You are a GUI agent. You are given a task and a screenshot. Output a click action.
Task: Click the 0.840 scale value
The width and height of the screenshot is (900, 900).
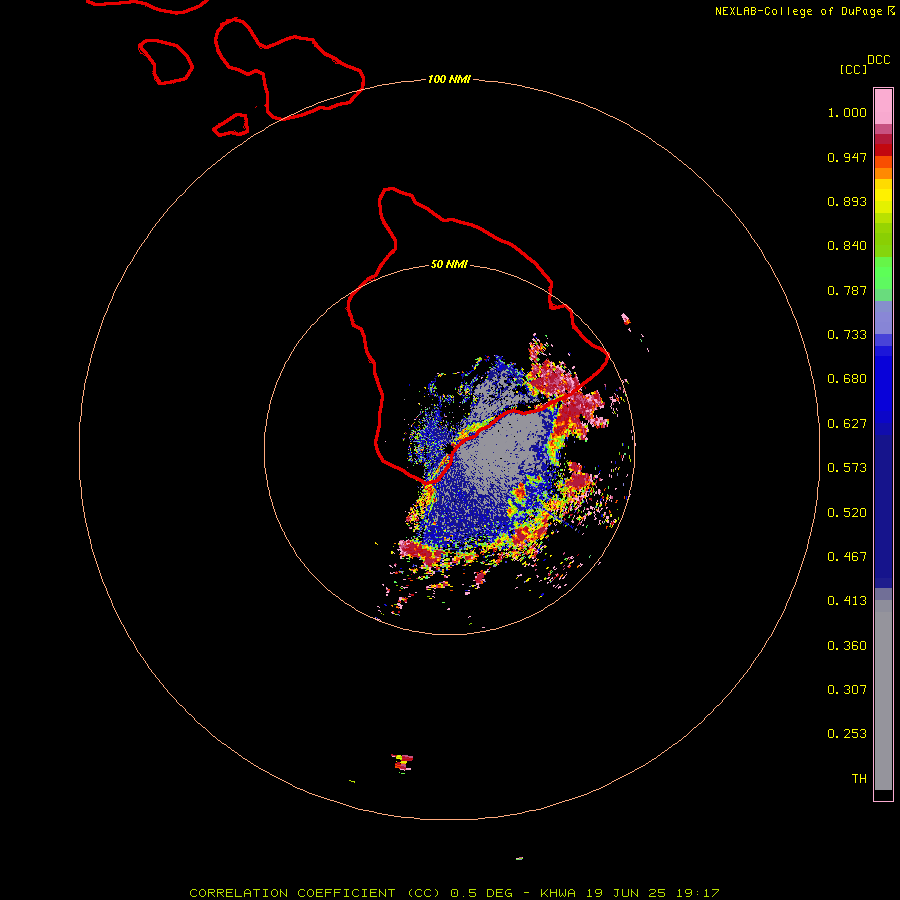847,246
